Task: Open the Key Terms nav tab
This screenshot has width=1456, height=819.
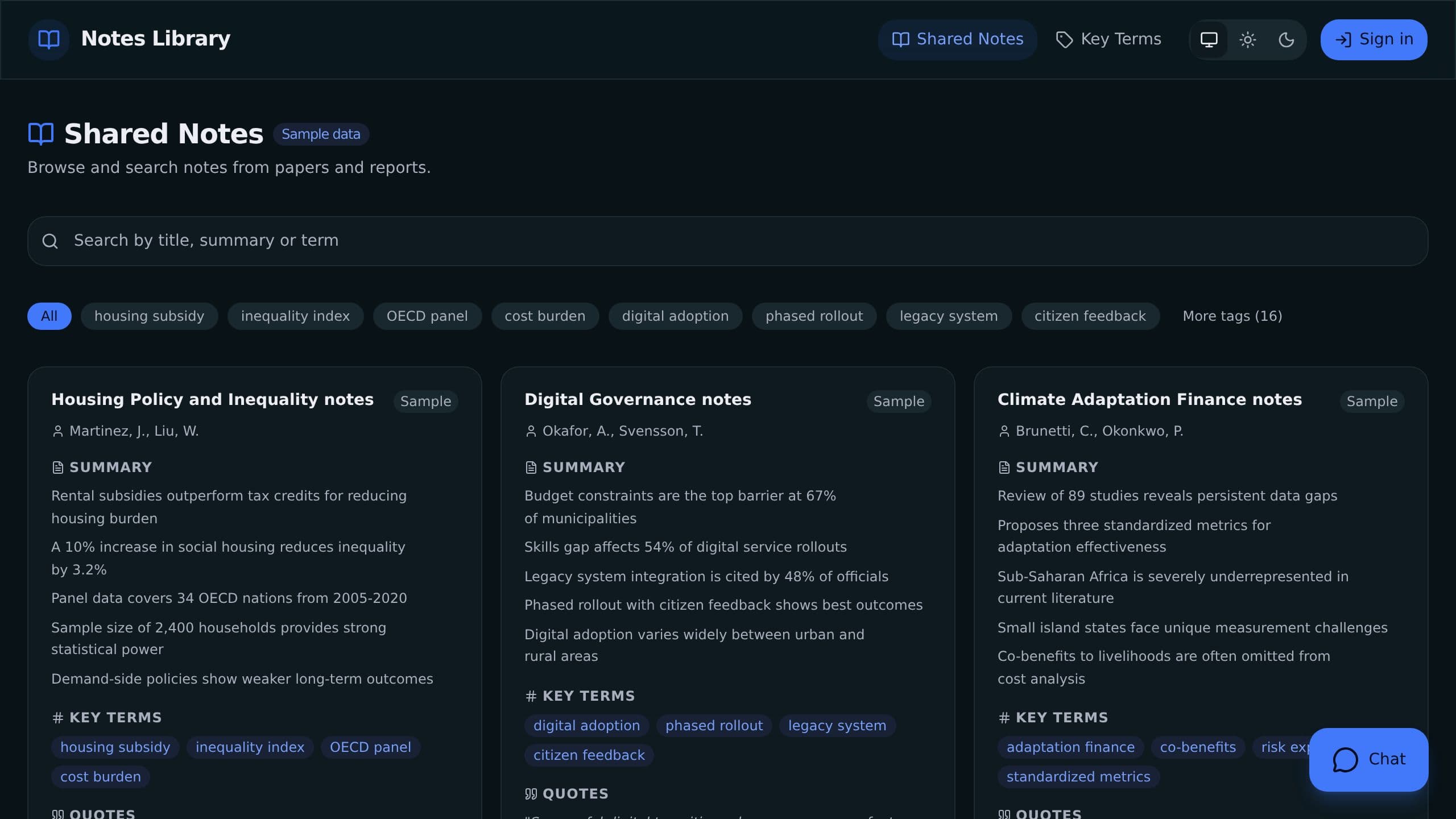Action: (1108, 39)
